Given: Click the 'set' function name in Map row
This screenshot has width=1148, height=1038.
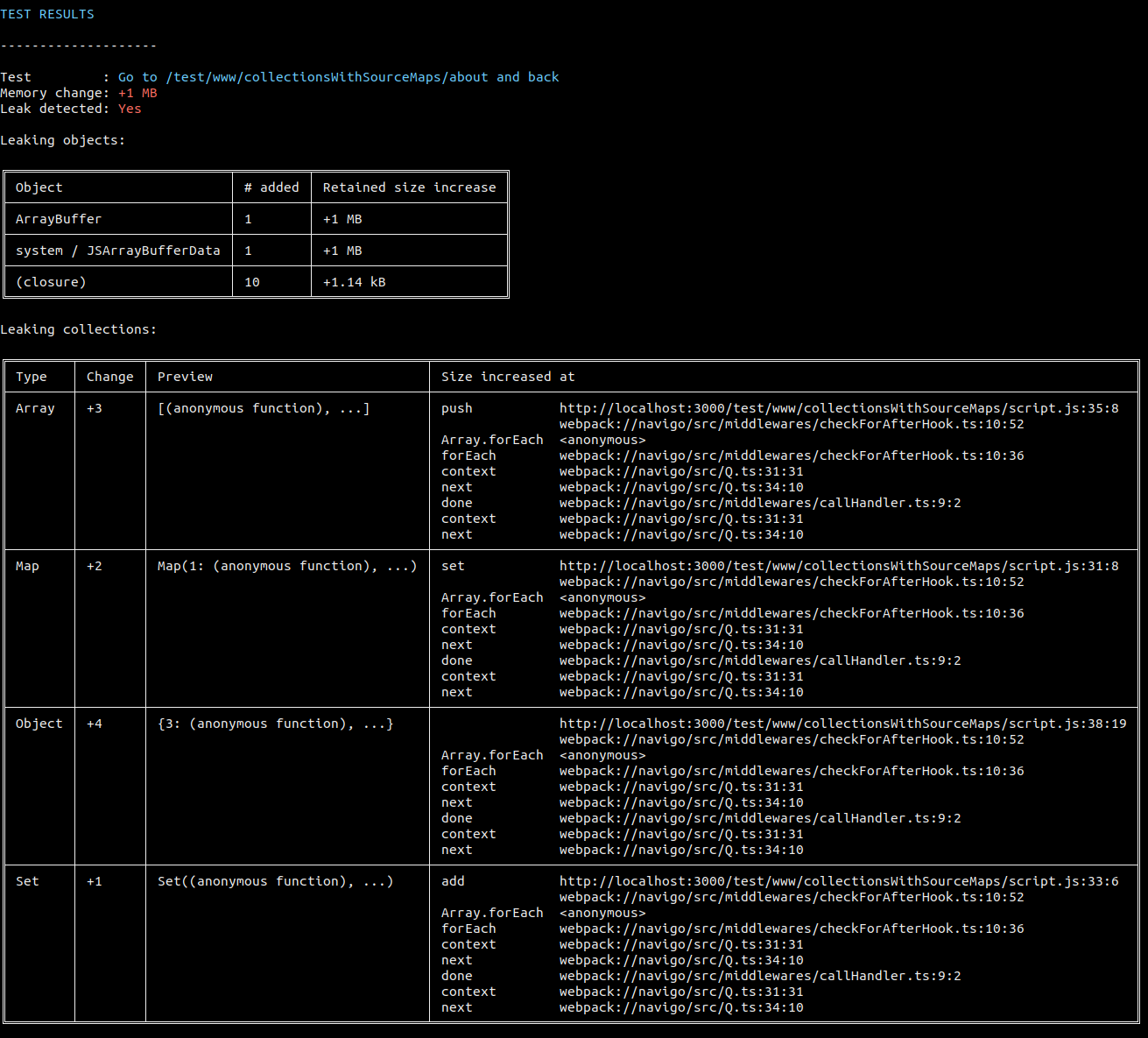Looking at the screenshot, I should 453,566.
